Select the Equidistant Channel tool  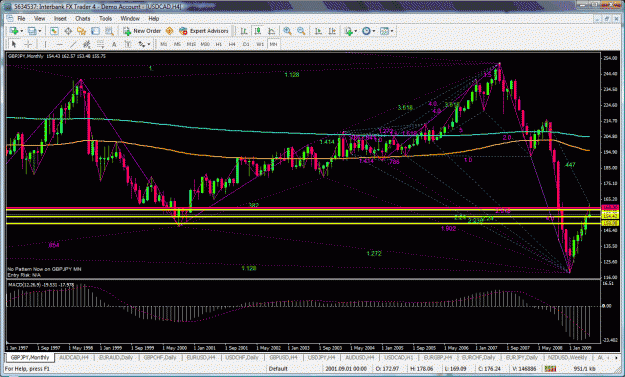(x=86, y=44)
